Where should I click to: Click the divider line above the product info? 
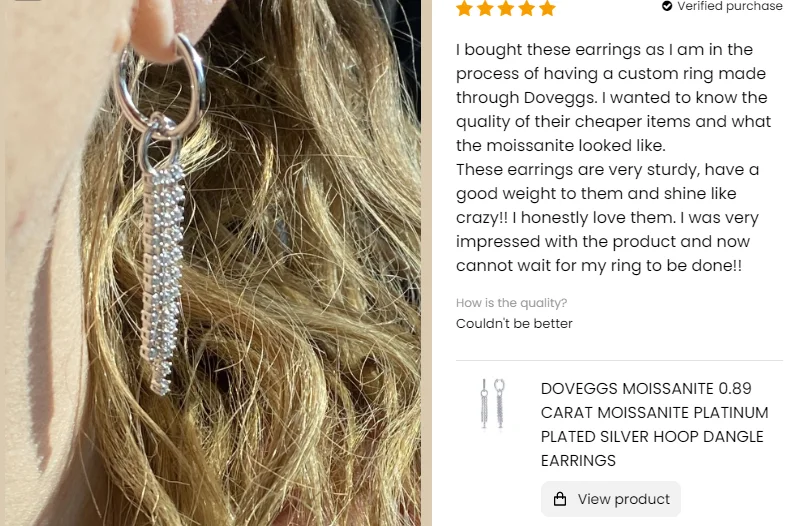(x=619, y=361)
